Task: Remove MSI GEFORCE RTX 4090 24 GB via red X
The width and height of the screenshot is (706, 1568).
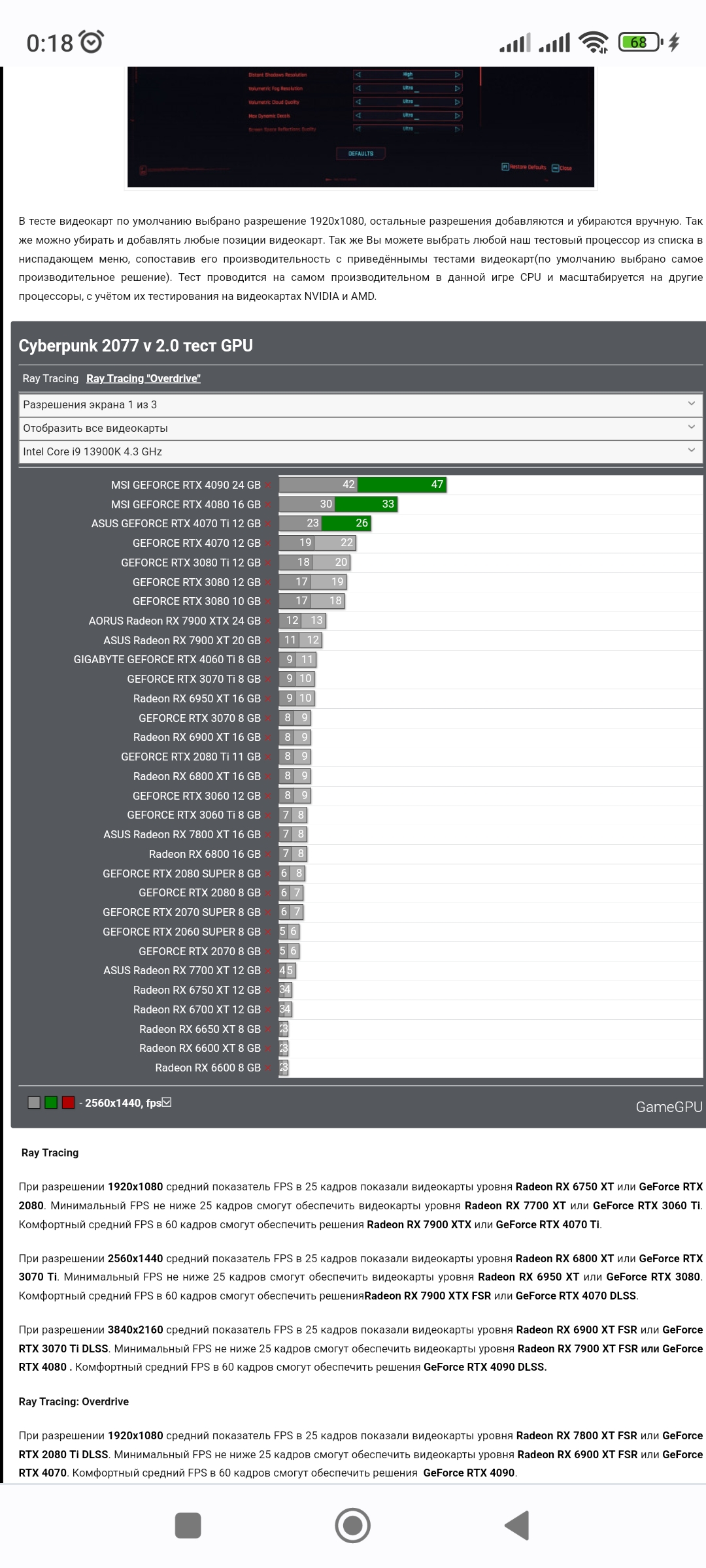Action: [268, 485]
